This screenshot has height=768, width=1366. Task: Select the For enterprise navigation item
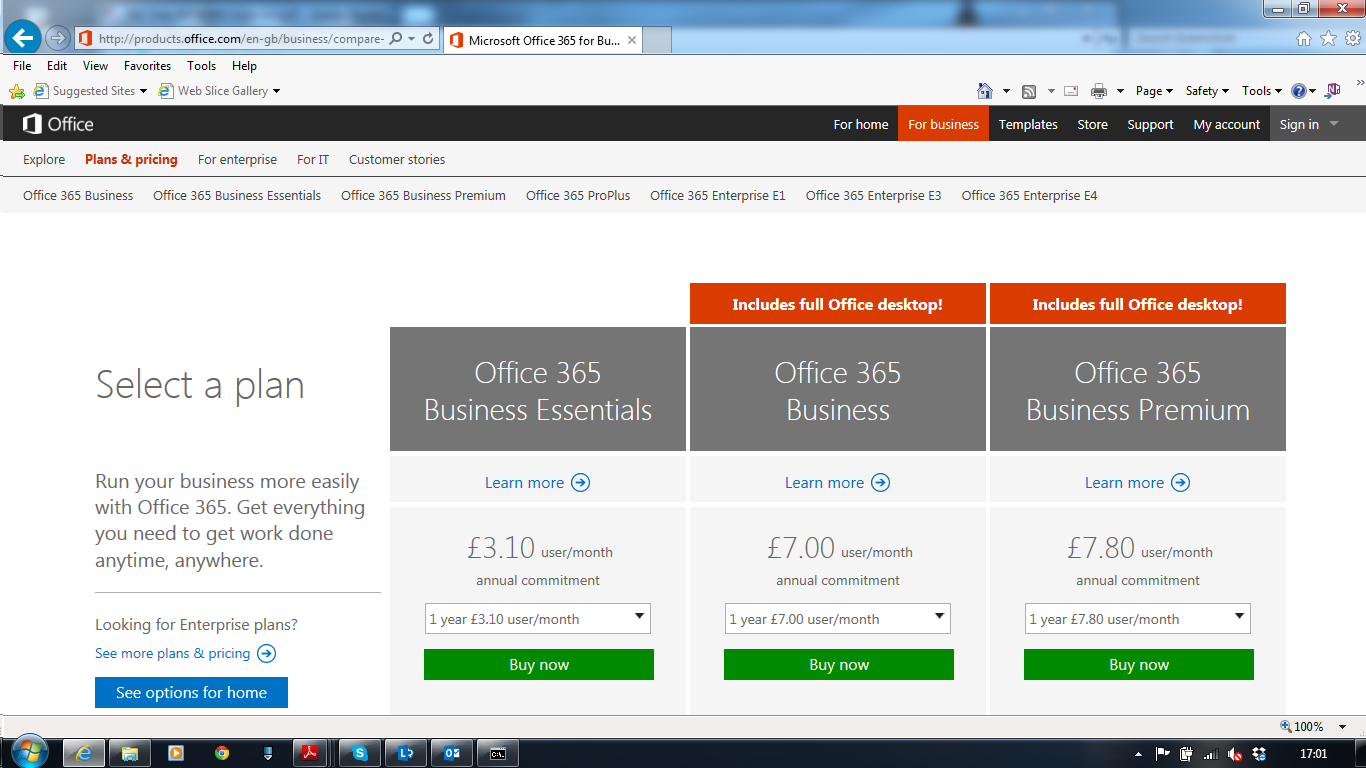pyautogui.click(x=237, y=159)
